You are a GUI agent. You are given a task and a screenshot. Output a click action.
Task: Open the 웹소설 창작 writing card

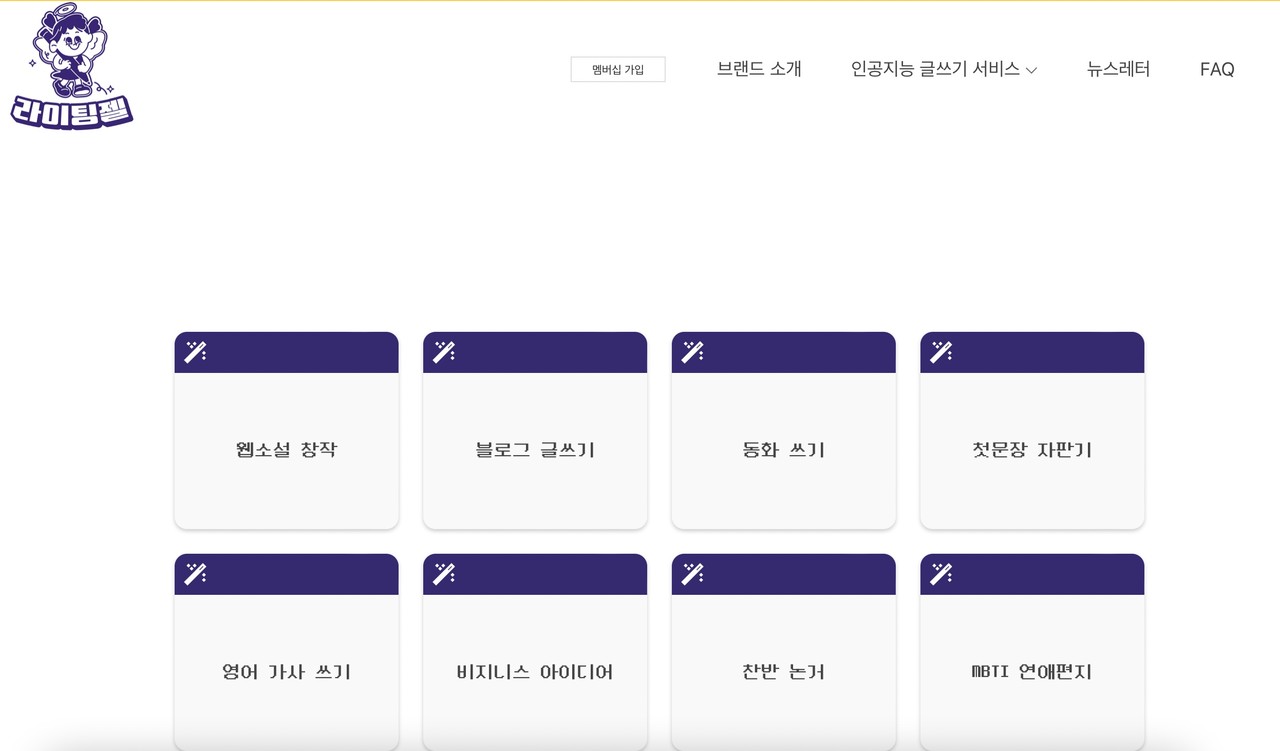point(286,450)
